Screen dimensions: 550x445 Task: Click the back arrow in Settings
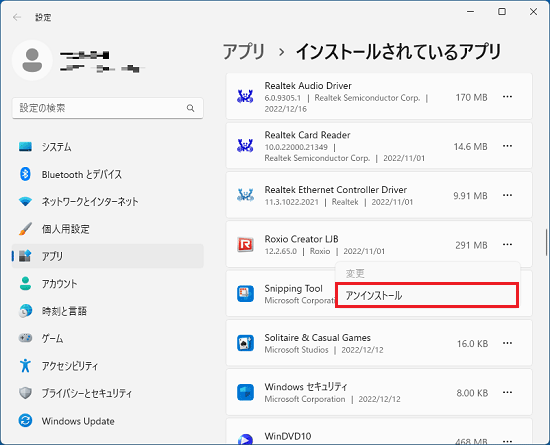(x=17, y=17)
